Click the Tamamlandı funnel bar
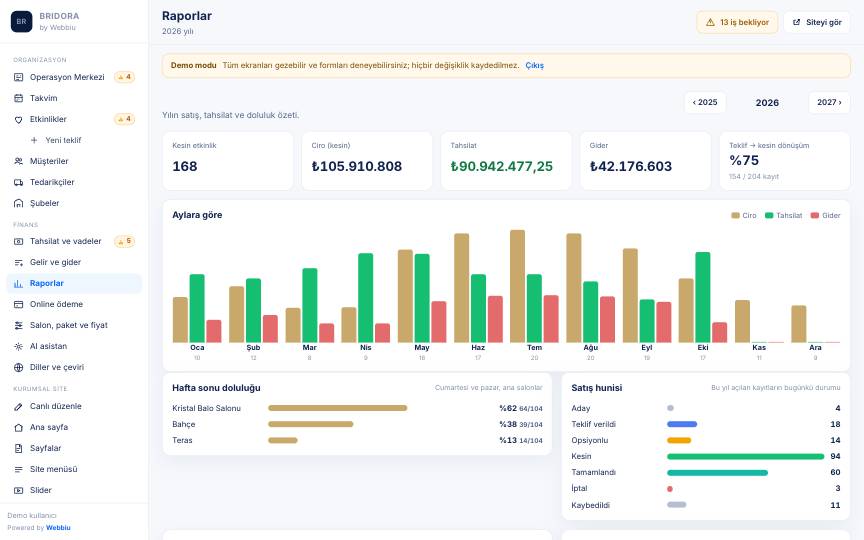Image resolution: width=864 pixels, height=540 pixels. pos(717,473)
